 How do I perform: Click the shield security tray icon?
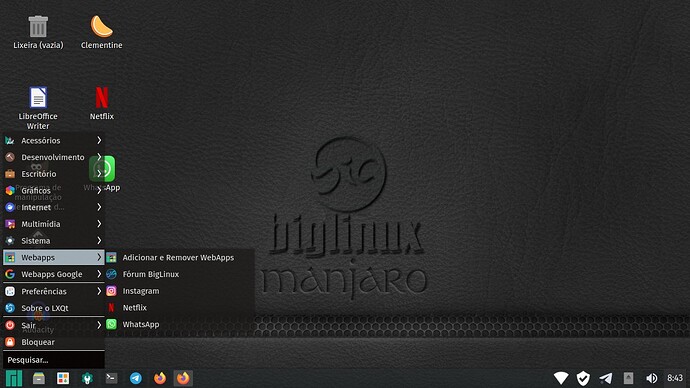click(x=583, y=378)
